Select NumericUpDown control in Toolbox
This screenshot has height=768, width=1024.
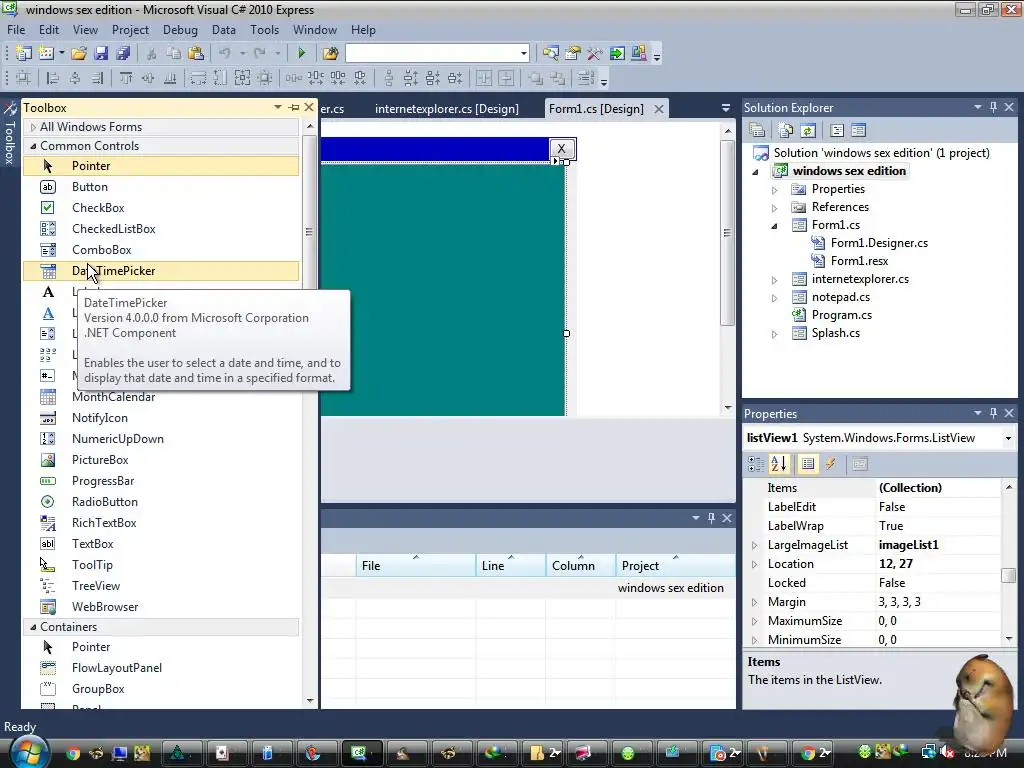(161, 439)
